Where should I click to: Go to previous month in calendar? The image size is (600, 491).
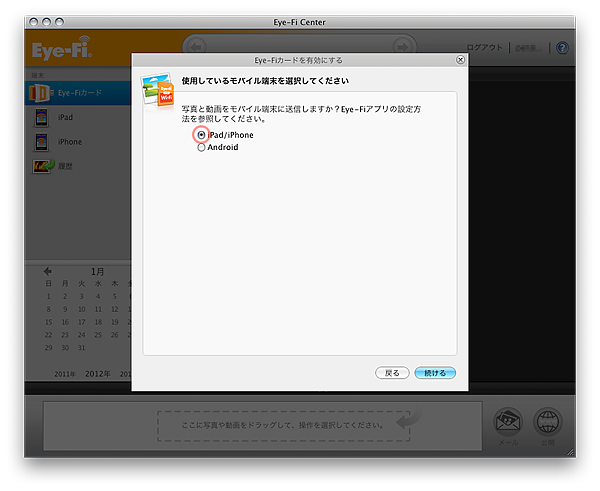tap(47, 271)
